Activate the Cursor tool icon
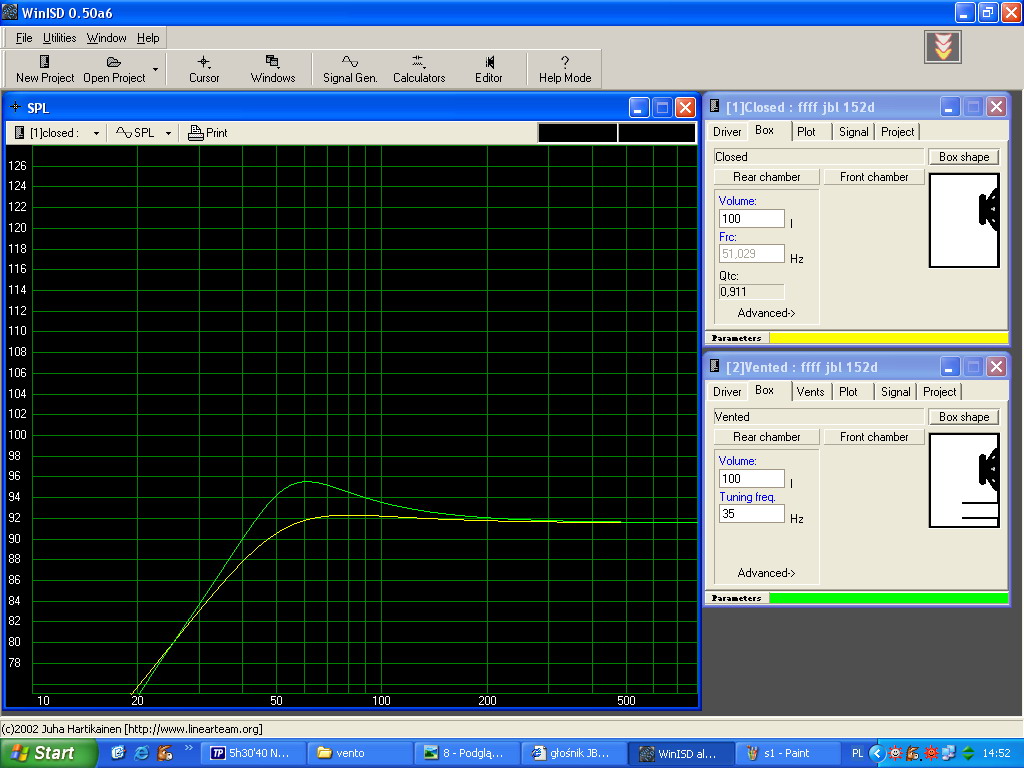Screen dimensions: 1024x768 coord(204,62)
